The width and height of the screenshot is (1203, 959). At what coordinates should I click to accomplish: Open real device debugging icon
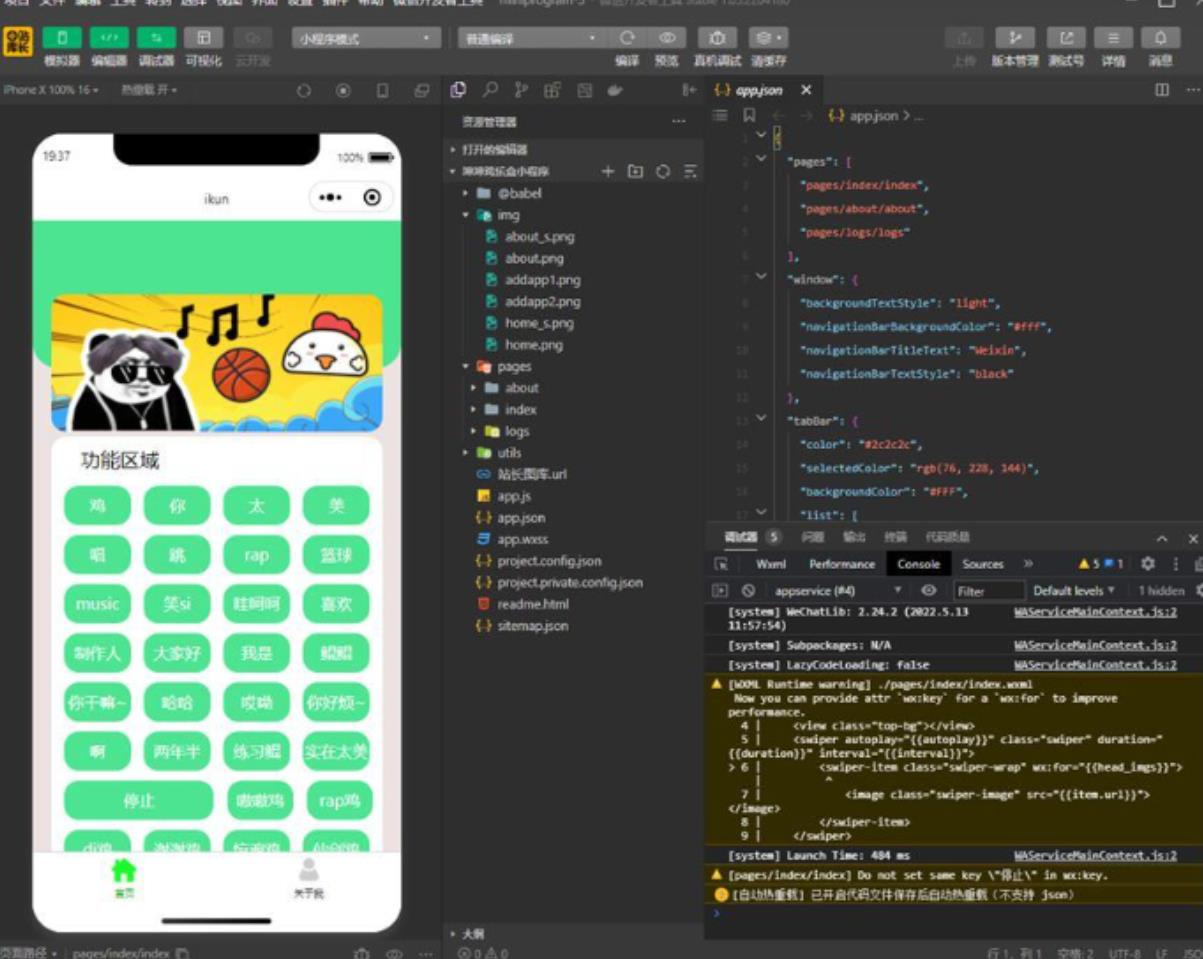[x=717, y=38]
